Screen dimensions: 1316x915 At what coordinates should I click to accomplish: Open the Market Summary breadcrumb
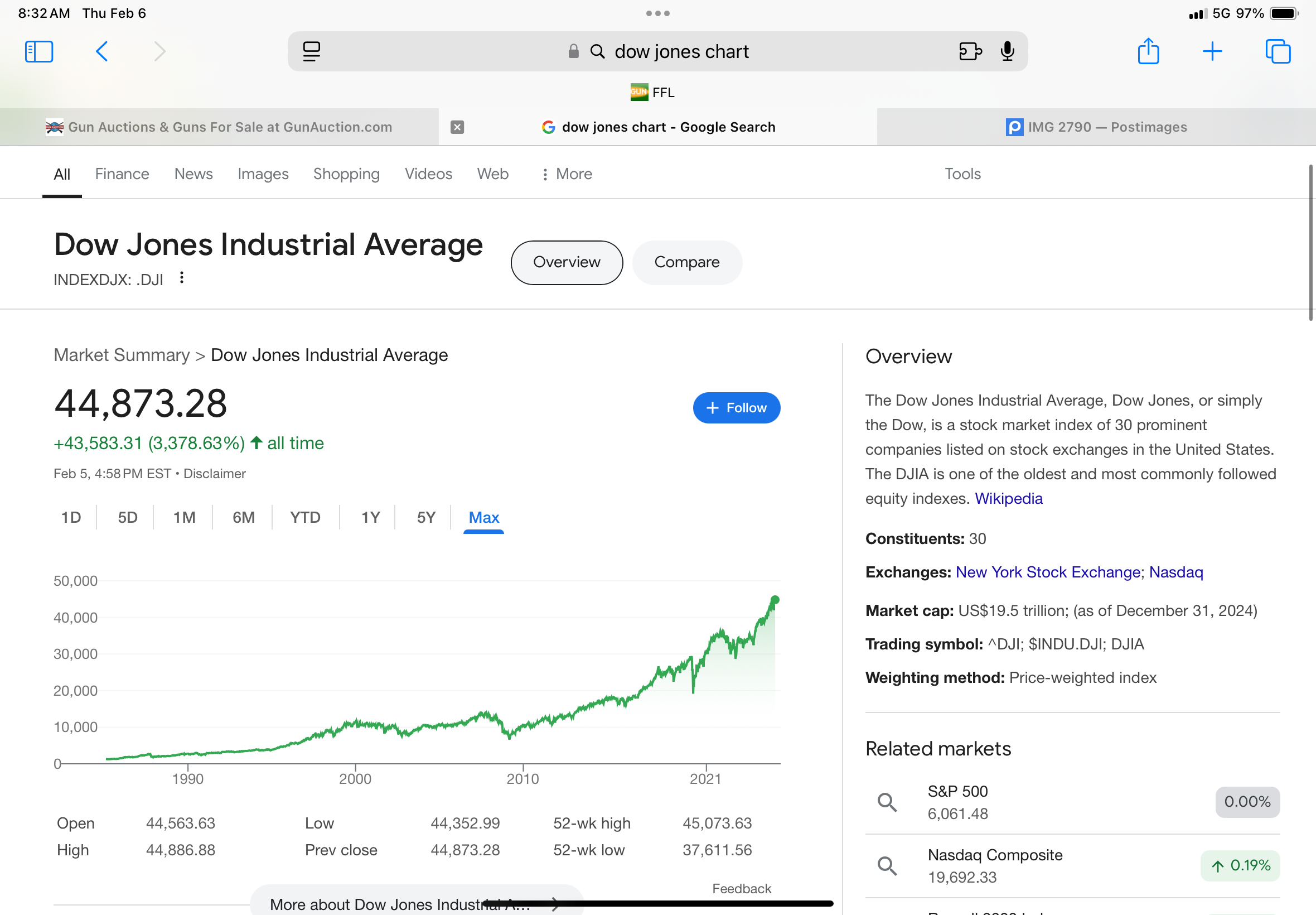[122, 355]
